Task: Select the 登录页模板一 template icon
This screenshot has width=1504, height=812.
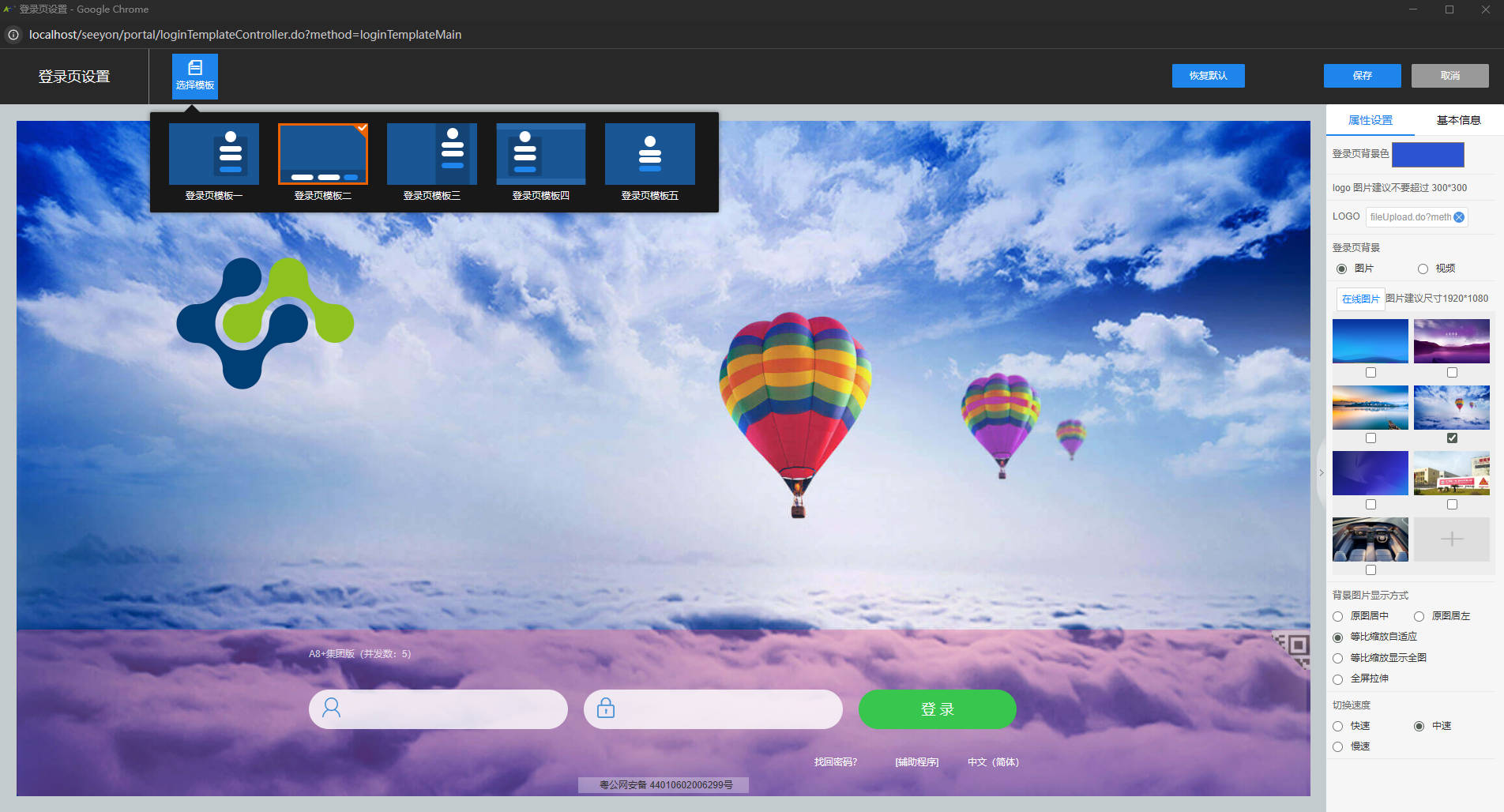Action: coord(213,154)
